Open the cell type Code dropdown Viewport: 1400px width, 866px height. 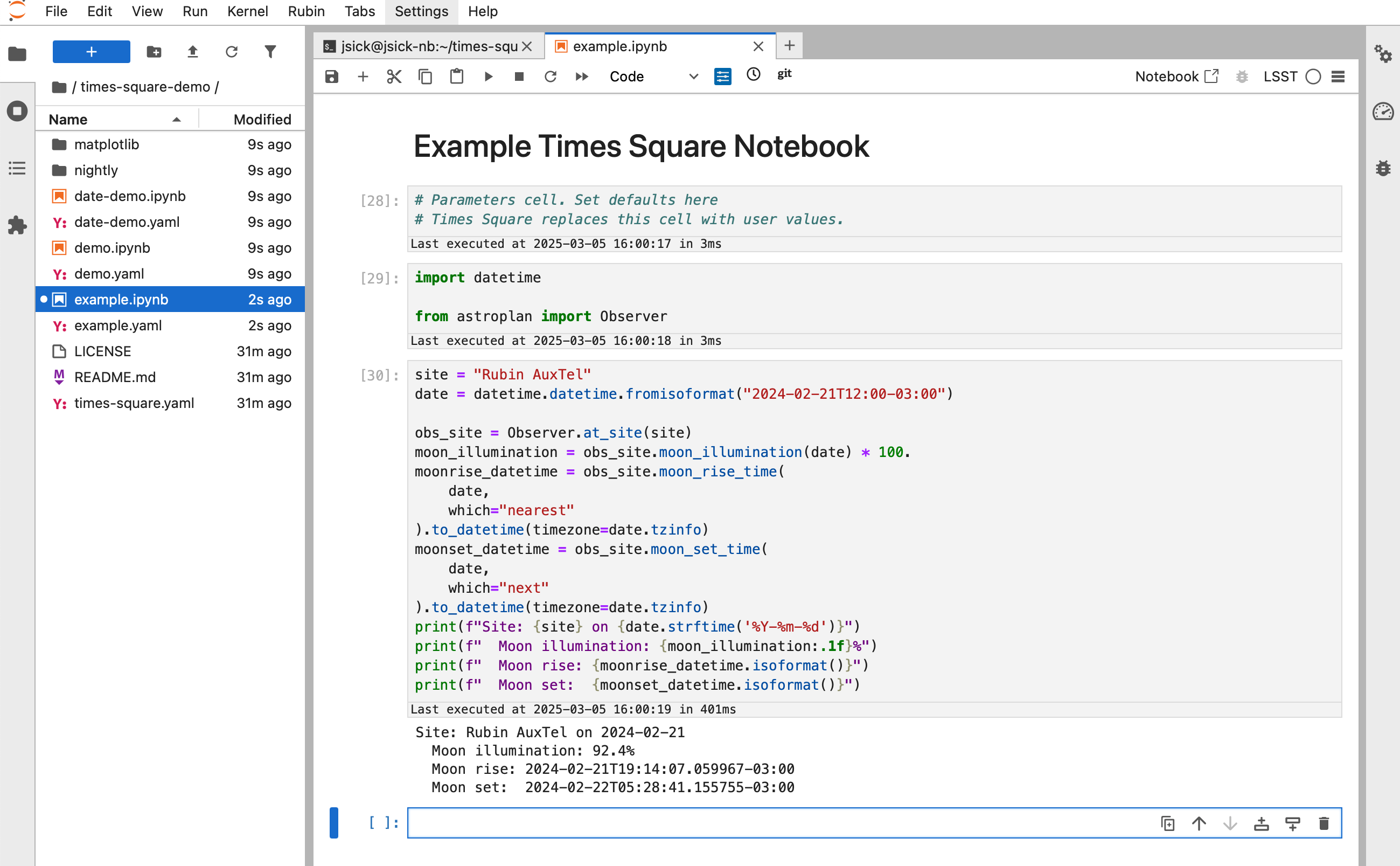(654, 77)
